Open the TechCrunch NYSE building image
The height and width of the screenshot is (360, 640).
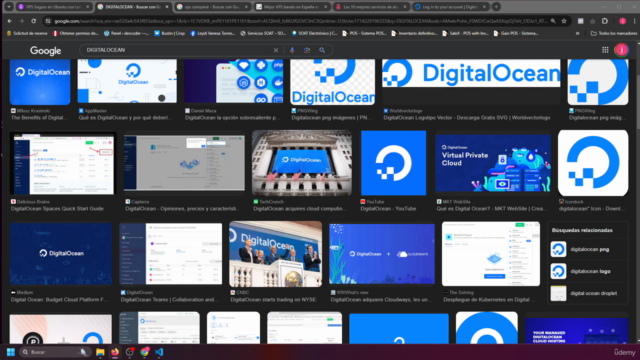[302, 163]
